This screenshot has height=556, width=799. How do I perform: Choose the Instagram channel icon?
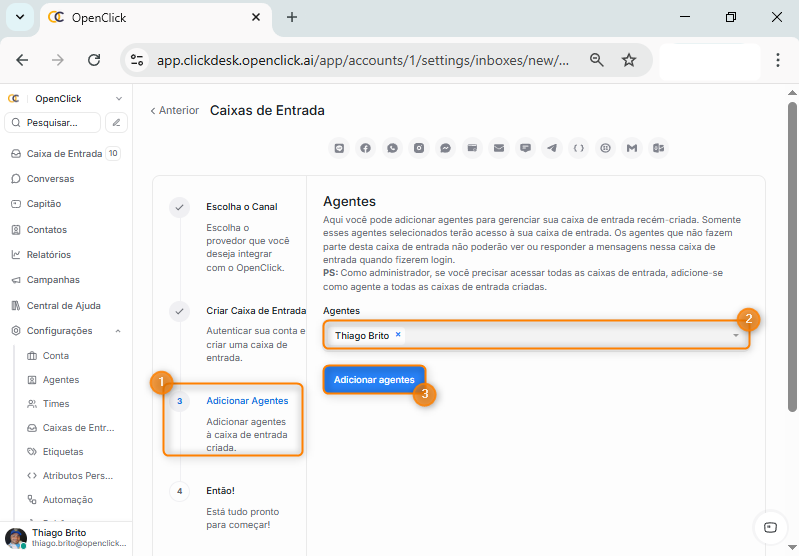[x=419, y=148]
